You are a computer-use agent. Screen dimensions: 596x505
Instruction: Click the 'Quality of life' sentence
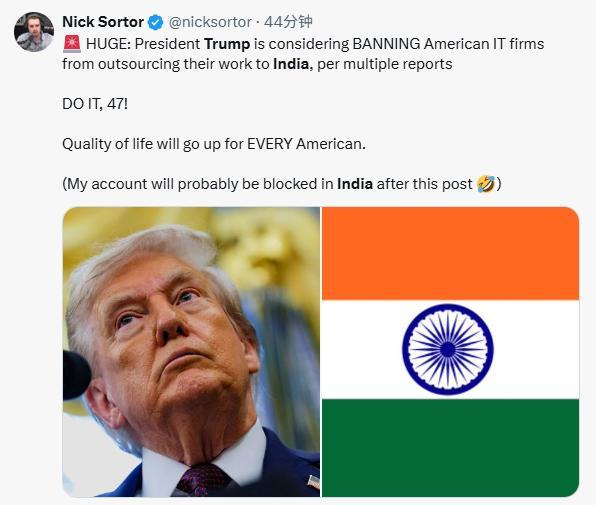[x=214, y=144]
